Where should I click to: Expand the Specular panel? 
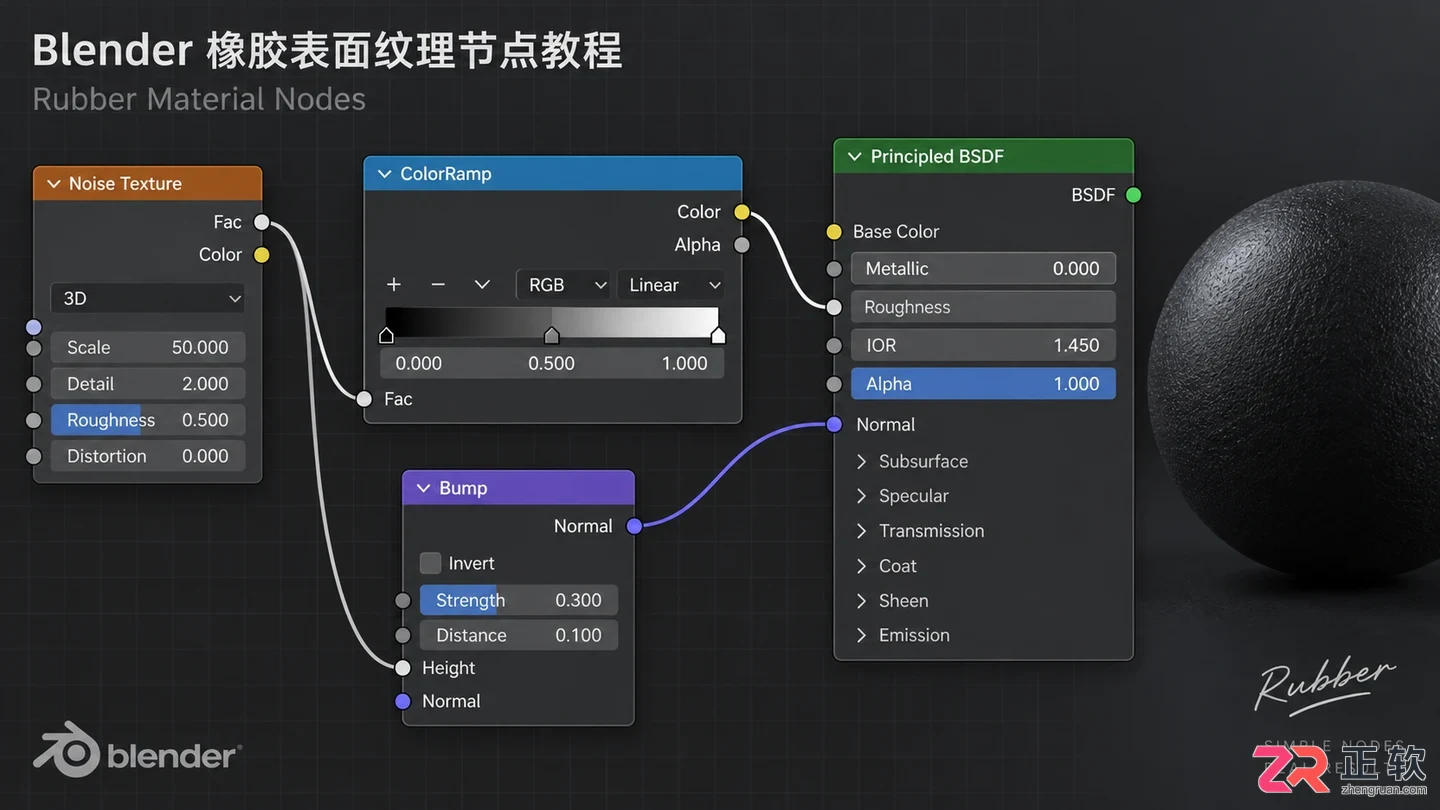click(x=861, y=496)
